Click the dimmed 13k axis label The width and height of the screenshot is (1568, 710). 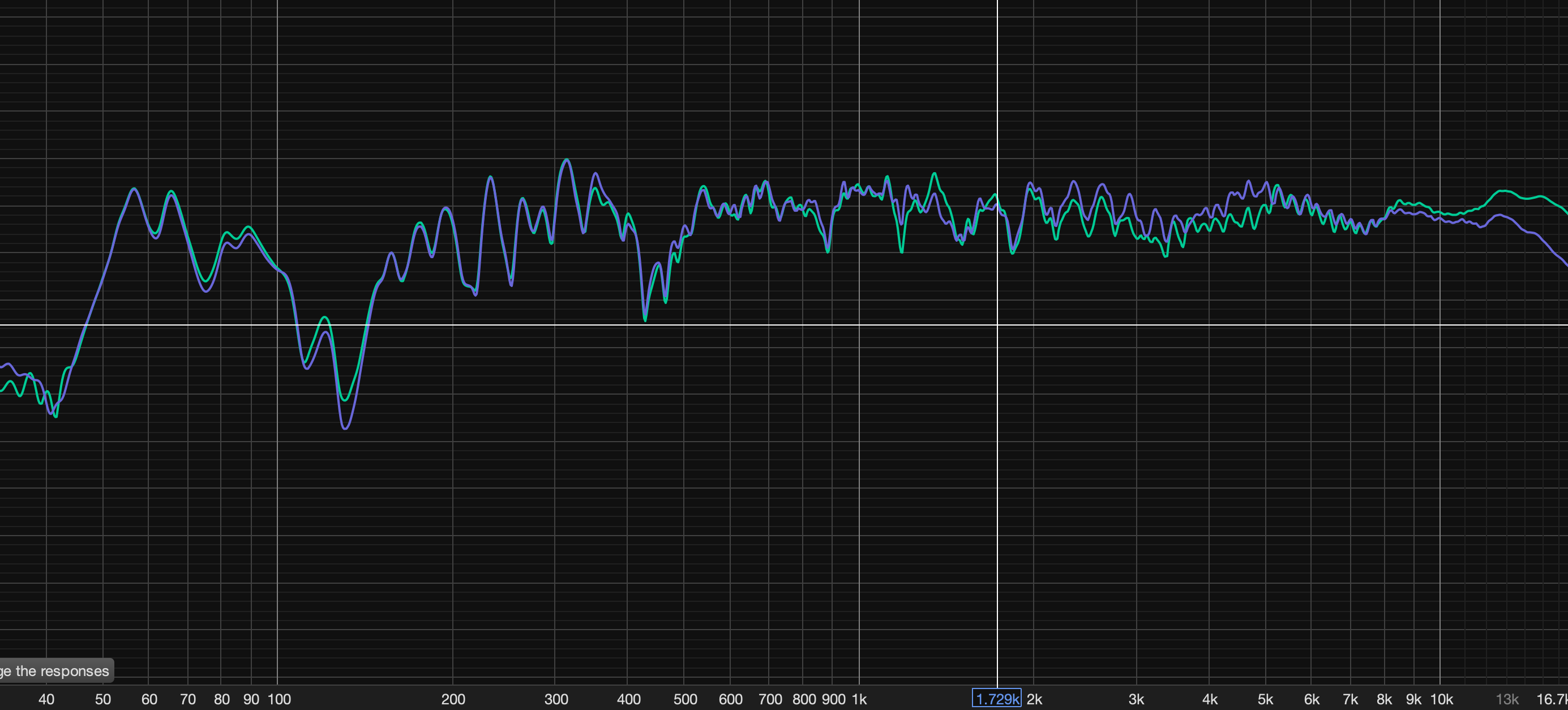pos(1507,699)
